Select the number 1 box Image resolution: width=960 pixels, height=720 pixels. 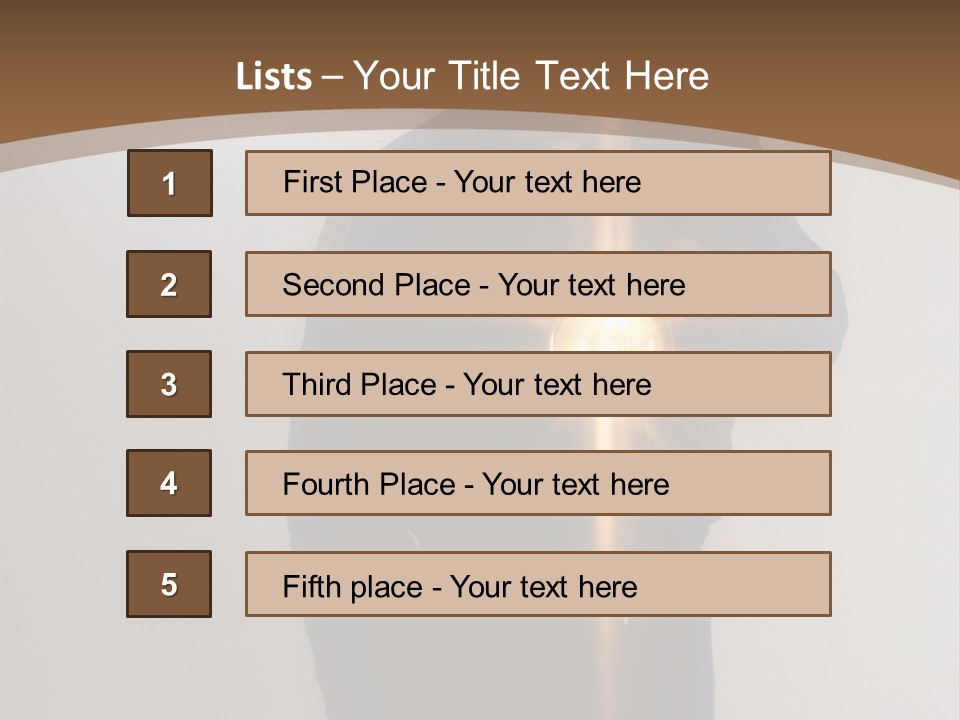(170, 182)
